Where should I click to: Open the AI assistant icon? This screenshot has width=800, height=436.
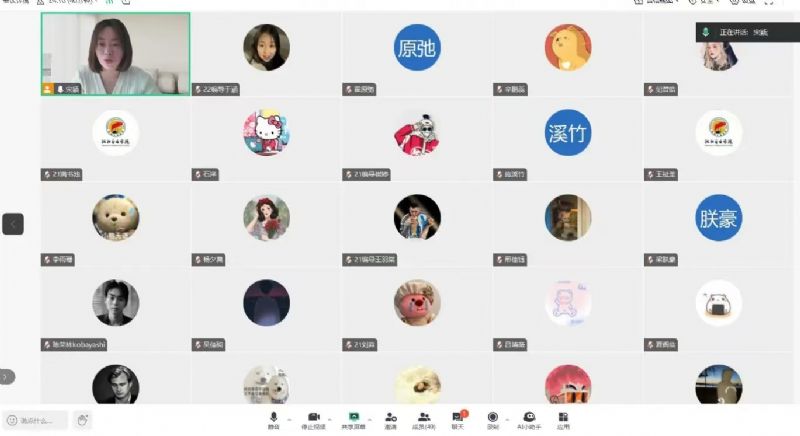[529, 420]
